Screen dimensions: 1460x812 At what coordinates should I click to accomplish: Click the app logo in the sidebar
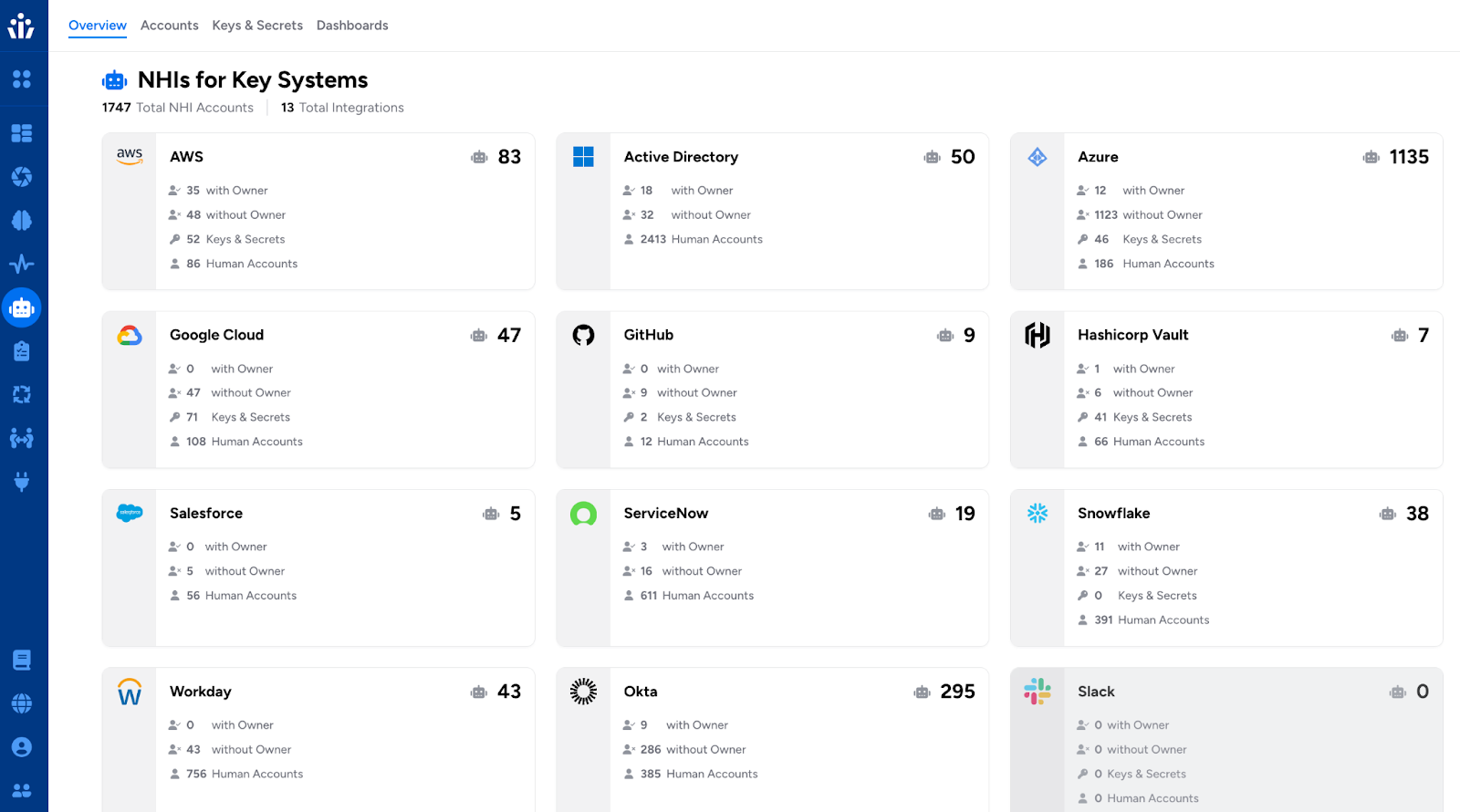22,26
